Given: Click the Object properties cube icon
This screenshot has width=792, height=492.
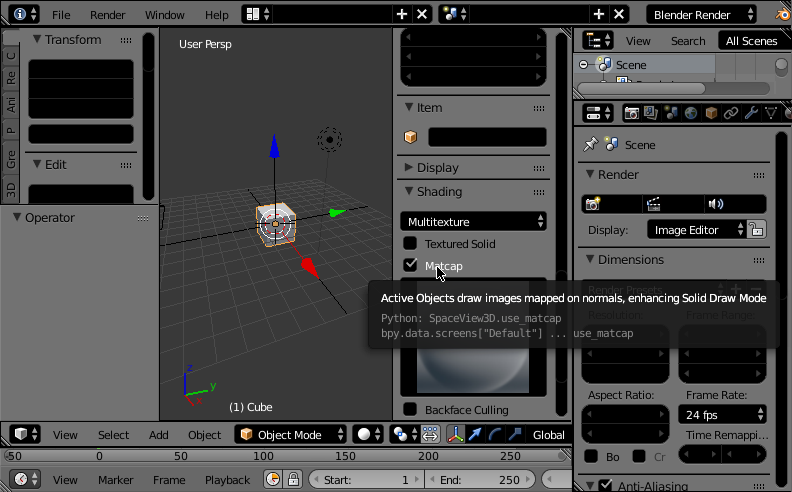Looking at the screenshot, I should coord(711,113).
